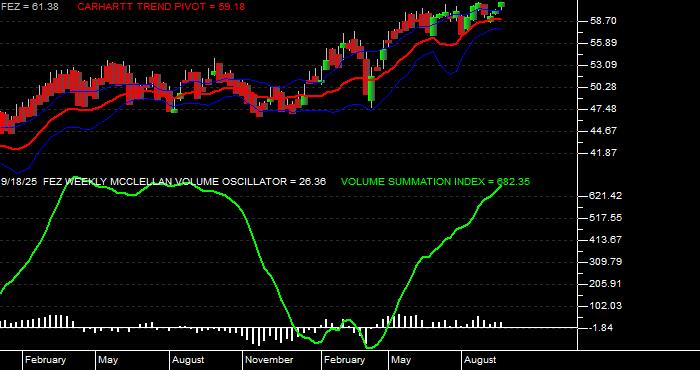This screenshot has width=700, height=370.
Task: Click the 9/18/25 date label
Action: [19, 182]
